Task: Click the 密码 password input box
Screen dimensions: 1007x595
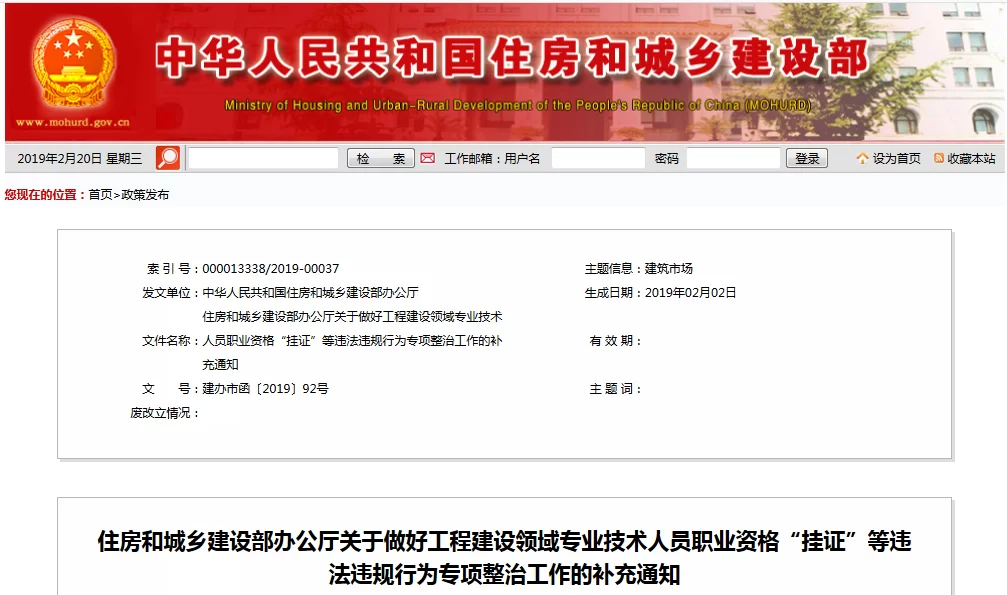Action: pyautogui.click(x=733, y=157)
